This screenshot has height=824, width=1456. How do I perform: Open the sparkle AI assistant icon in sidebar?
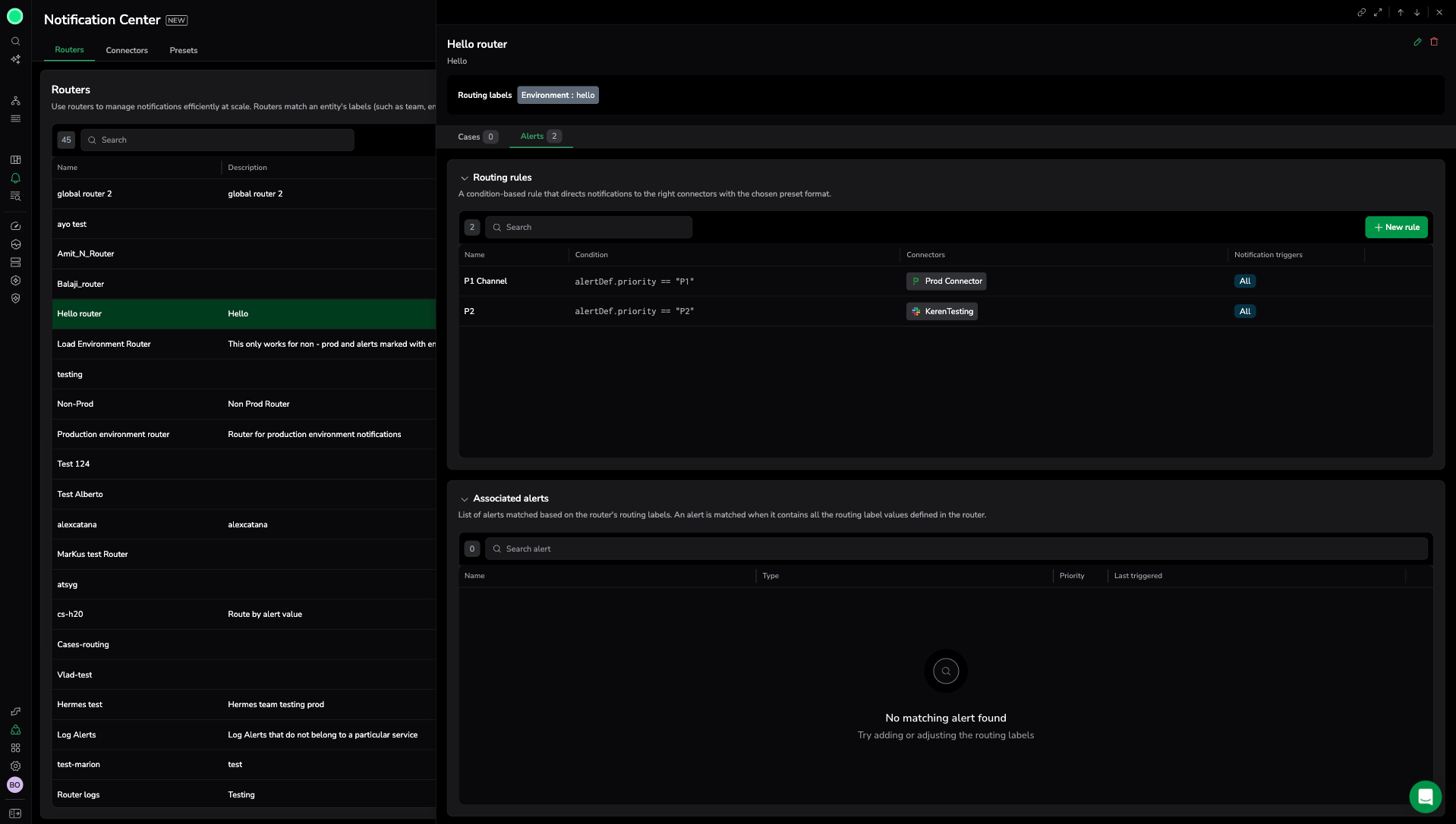[15, 59]
